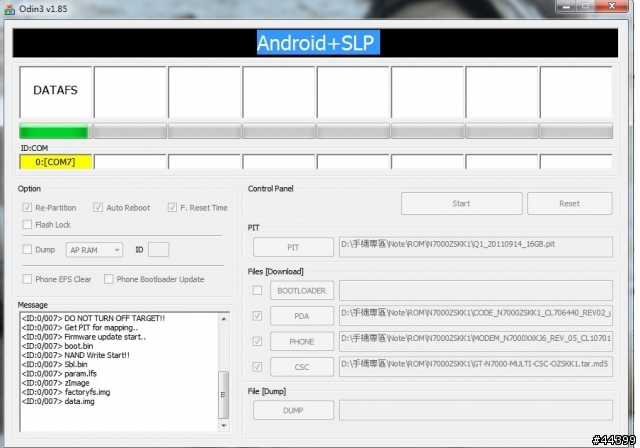Toggle the Auto Reboot checkbox
Viewport: 640px width, 448px height.
(98, 207)
